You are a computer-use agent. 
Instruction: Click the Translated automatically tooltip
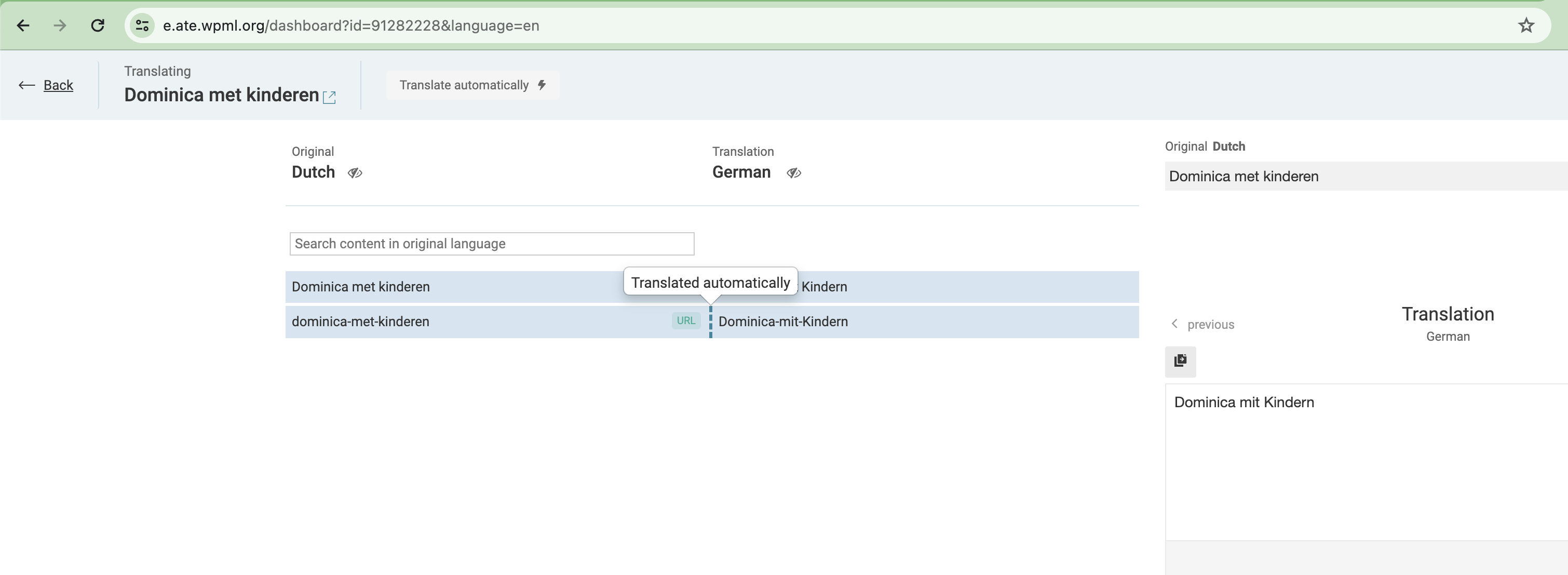710,283
